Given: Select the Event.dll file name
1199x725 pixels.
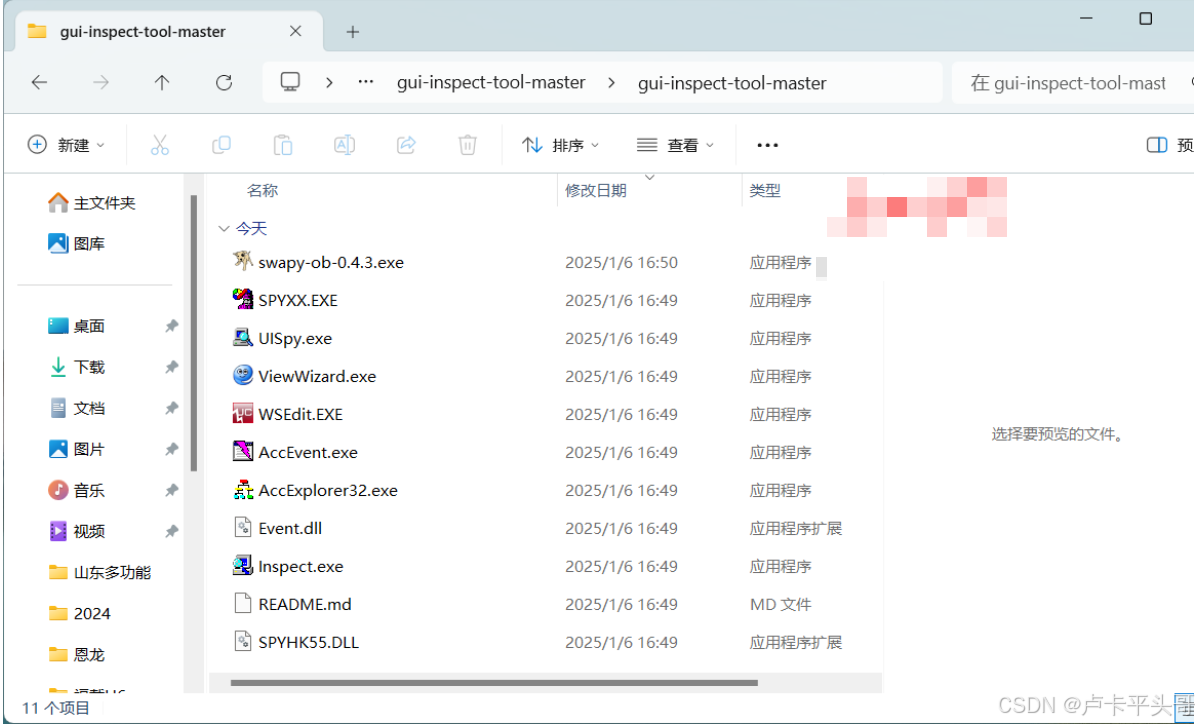Looking at the screenshot, I should [x=290, y=528].
